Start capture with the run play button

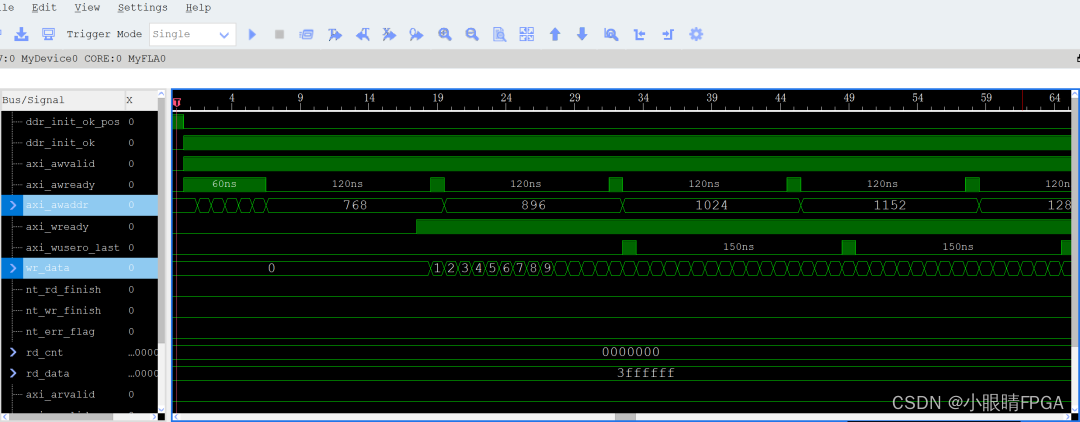coord(252,34)
